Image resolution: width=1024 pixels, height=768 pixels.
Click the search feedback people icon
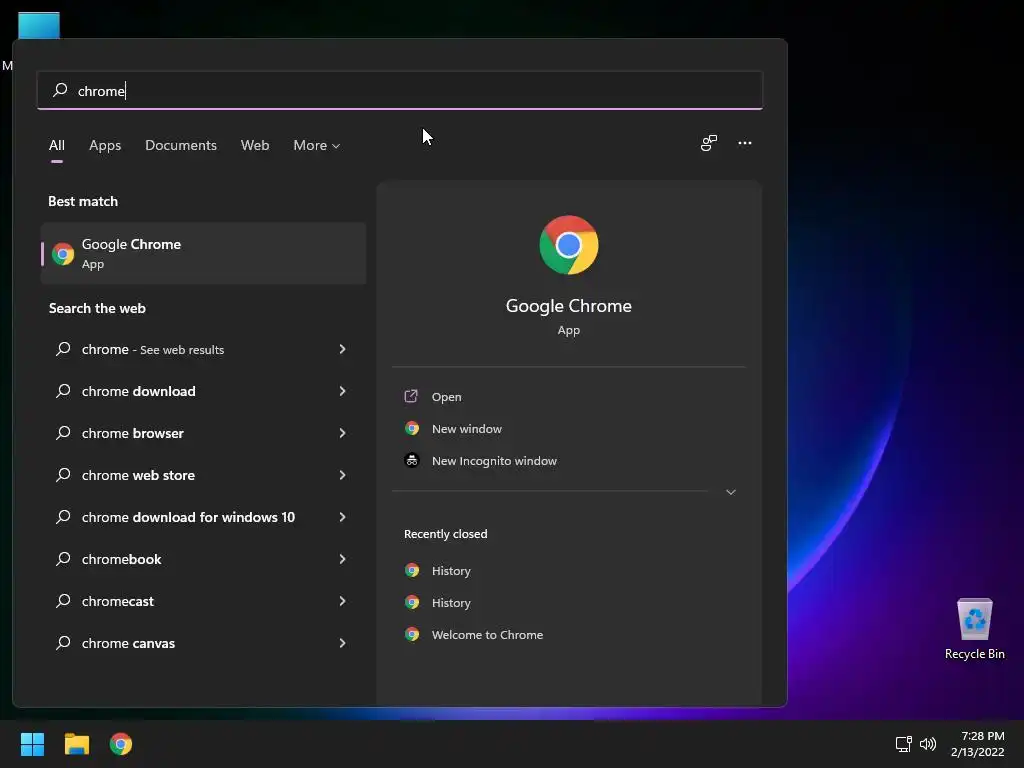[x=709, y=143]
